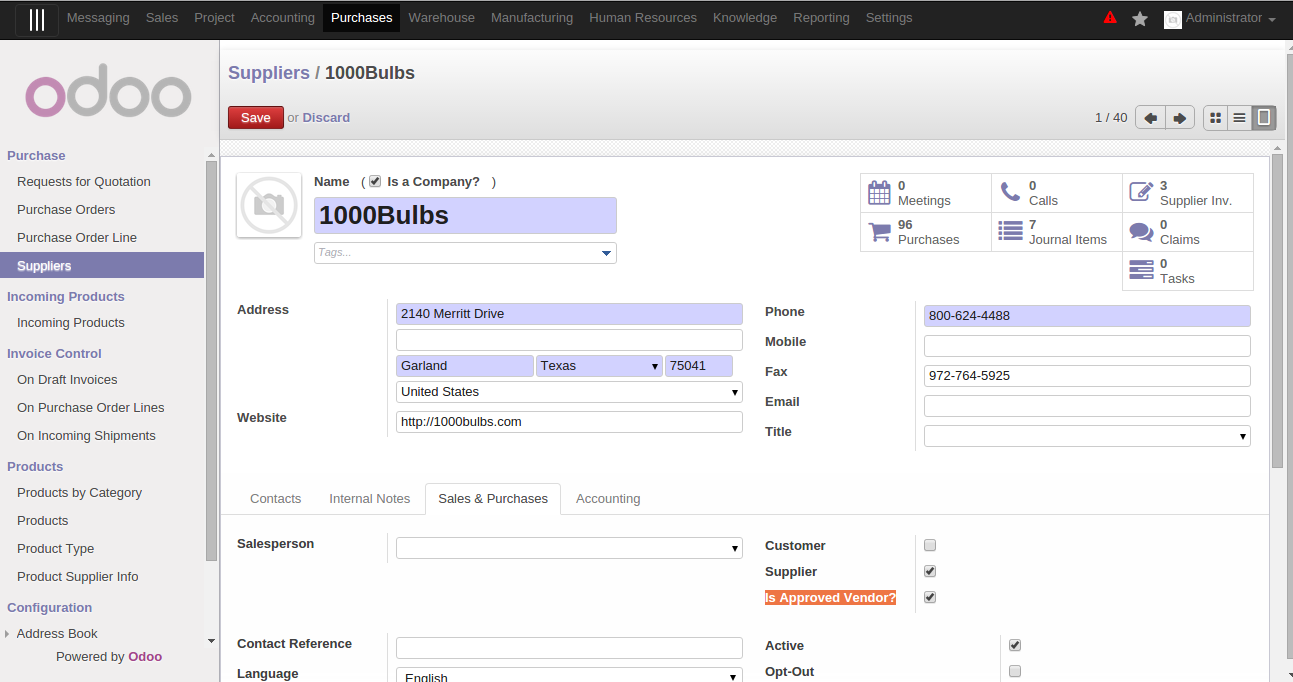Open On Draft Invoices in sidebar

(x=67, y=380)
